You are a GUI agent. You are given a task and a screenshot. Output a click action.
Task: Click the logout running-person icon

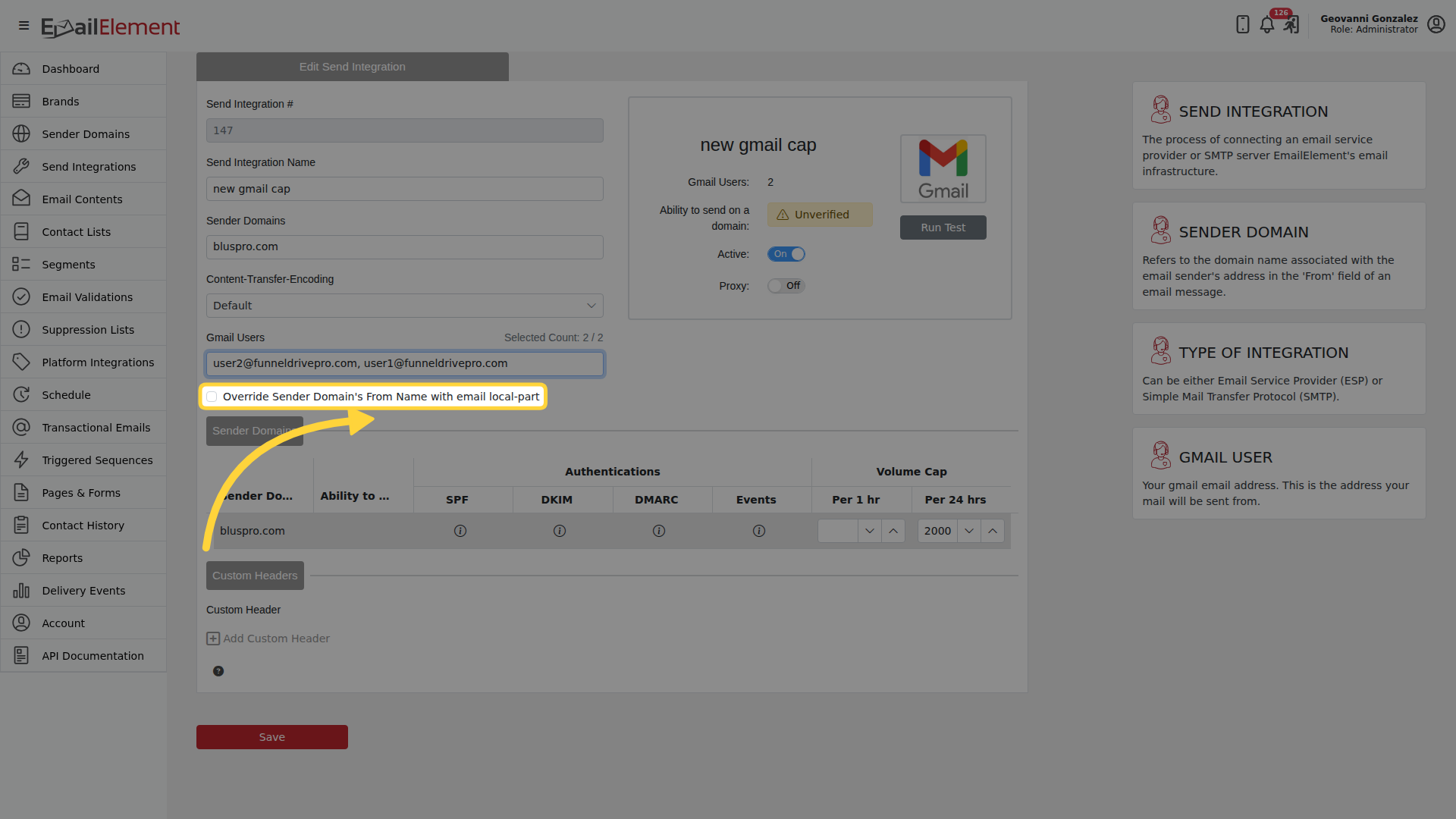[x=1291, y=24]
